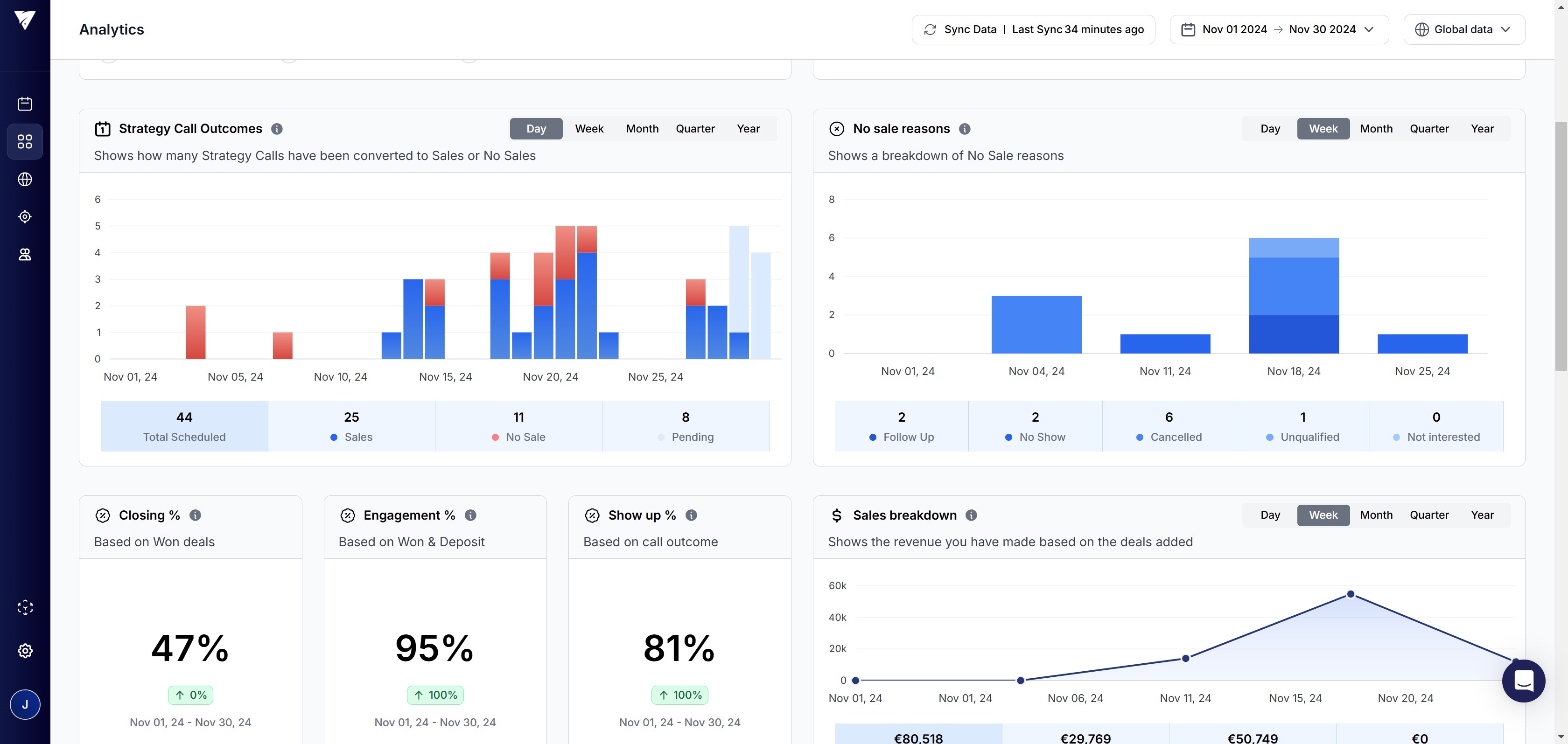
Task: Open the date range dropdown
Action: (x=1279, y=30)
